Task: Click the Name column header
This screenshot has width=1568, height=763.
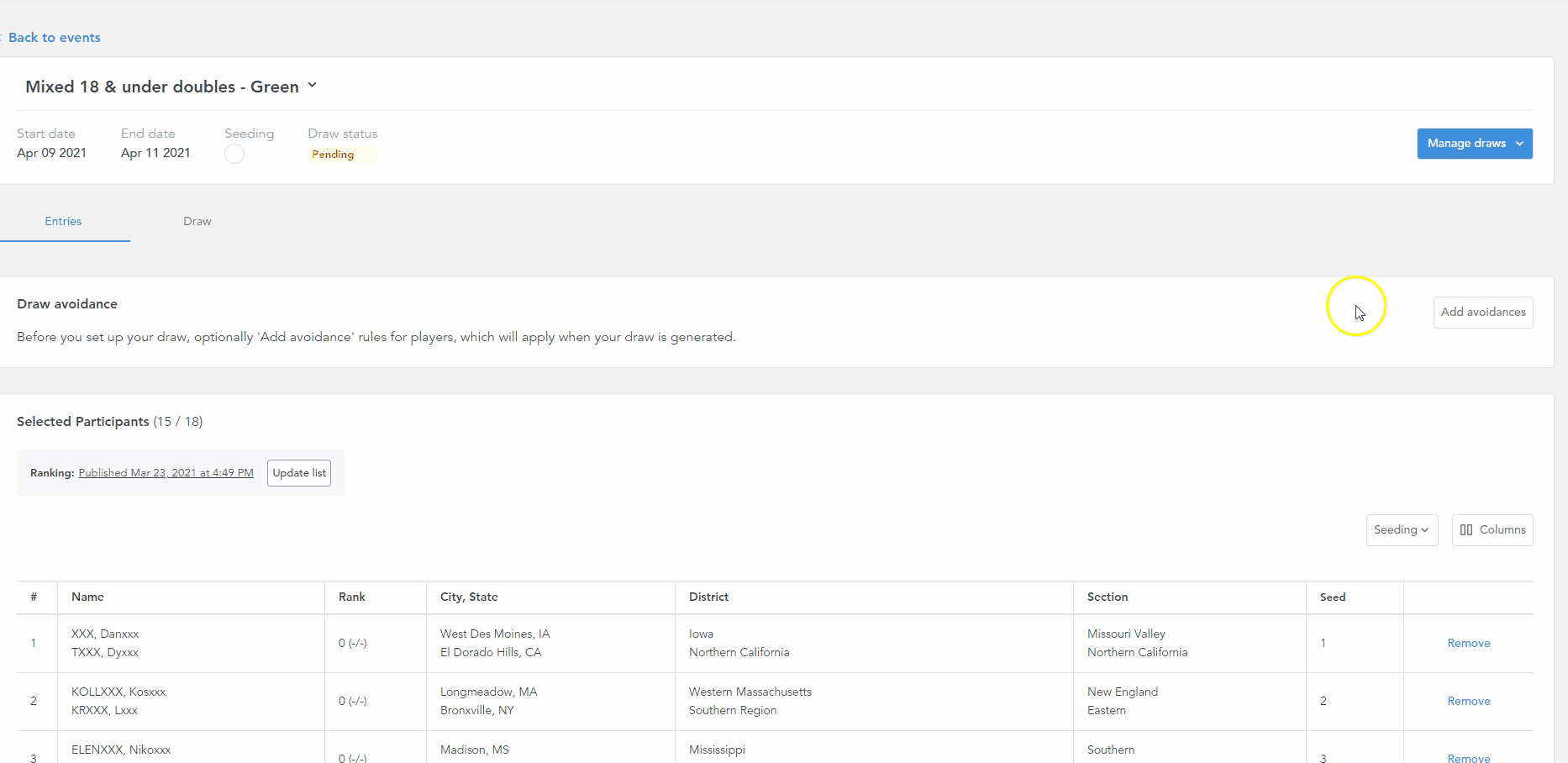Action: click(x=87, y=597)
